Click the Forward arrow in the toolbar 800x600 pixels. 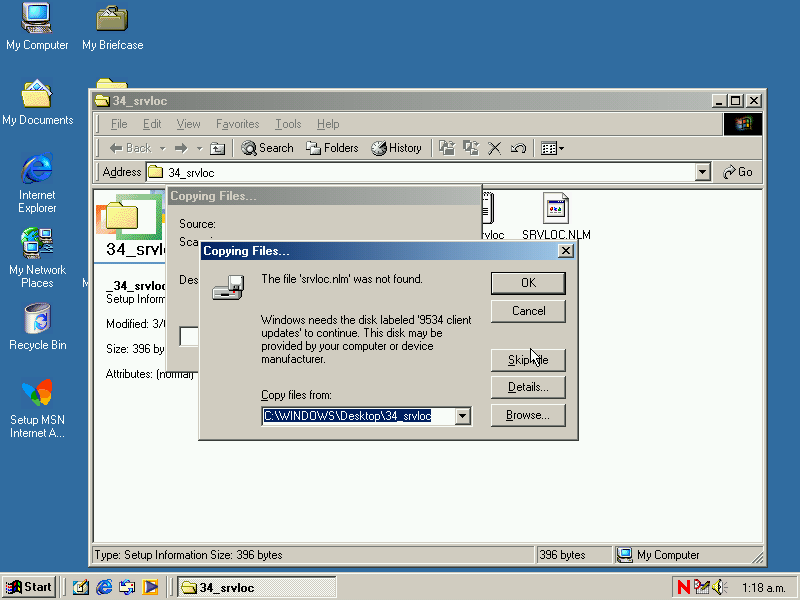coord(181,148)
